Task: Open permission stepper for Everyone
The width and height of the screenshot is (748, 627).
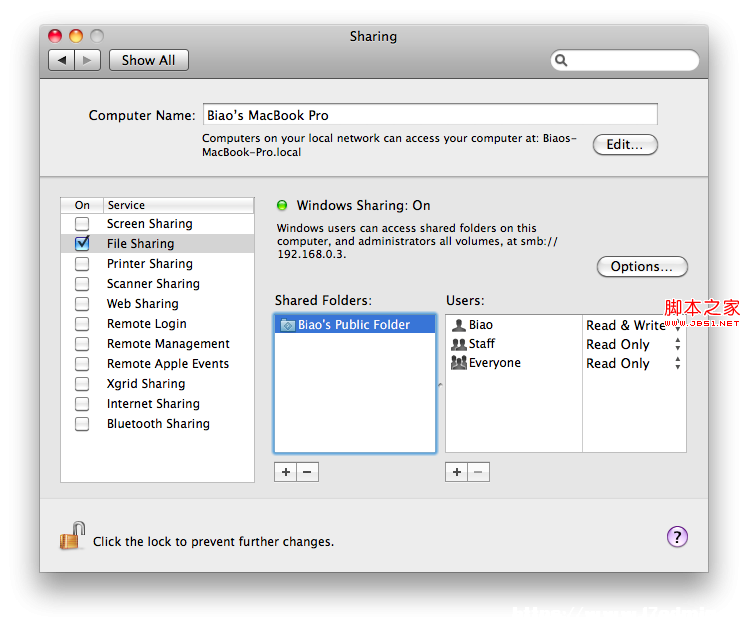Action: coord(677,363)
